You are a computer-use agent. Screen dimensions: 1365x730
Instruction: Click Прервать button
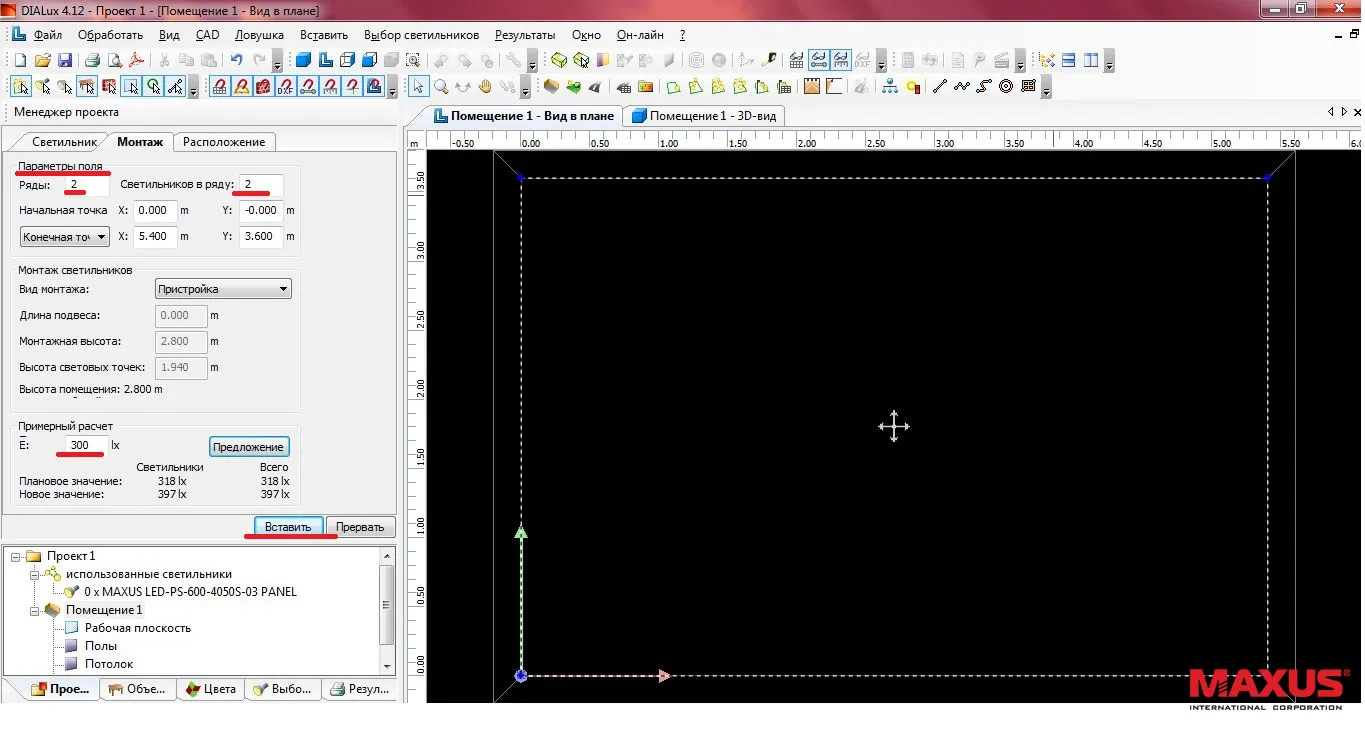click(361, 527)
